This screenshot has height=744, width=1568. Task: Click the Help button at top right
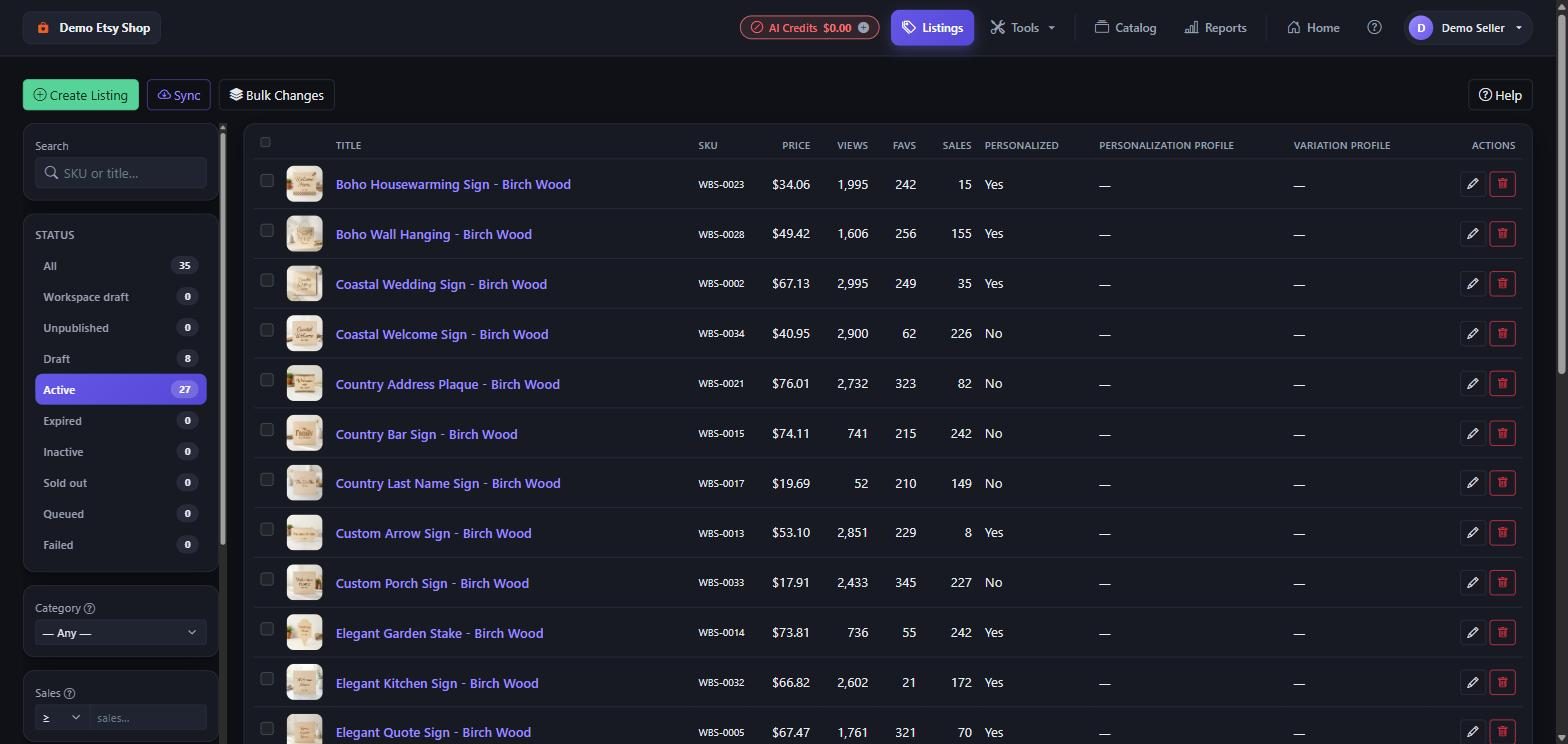[x=1500, y=95]
